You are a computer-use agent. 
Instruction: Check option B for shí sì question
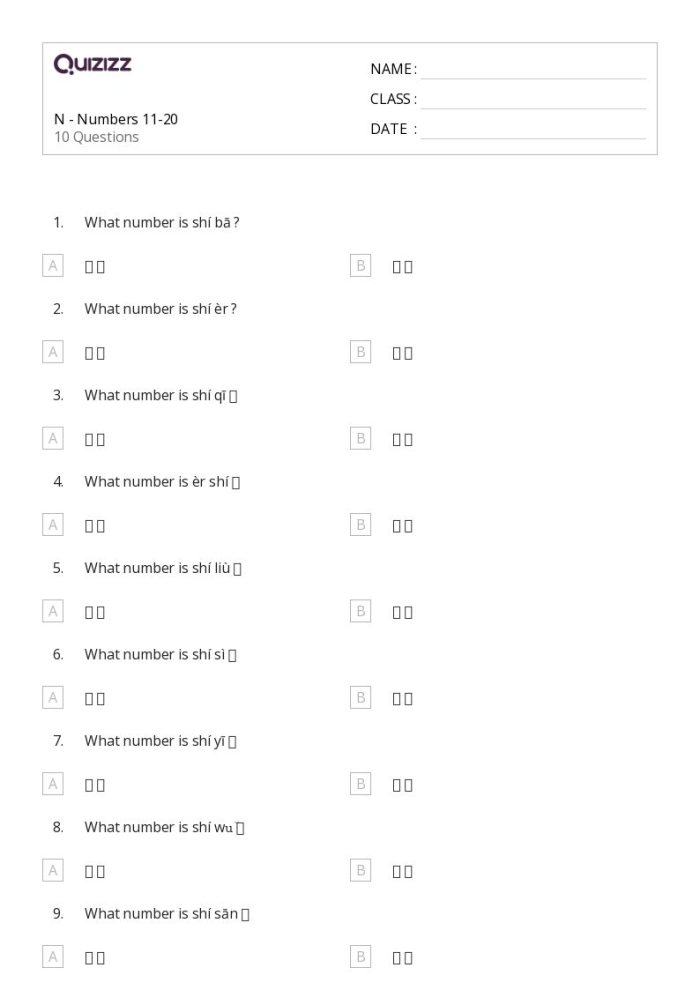(x=361, y=698)
